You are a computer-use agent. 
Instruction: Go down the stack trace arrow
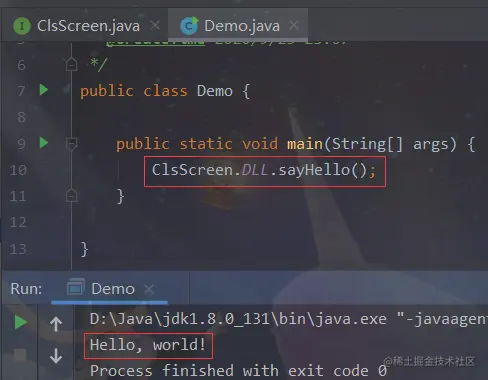(56, 356)
